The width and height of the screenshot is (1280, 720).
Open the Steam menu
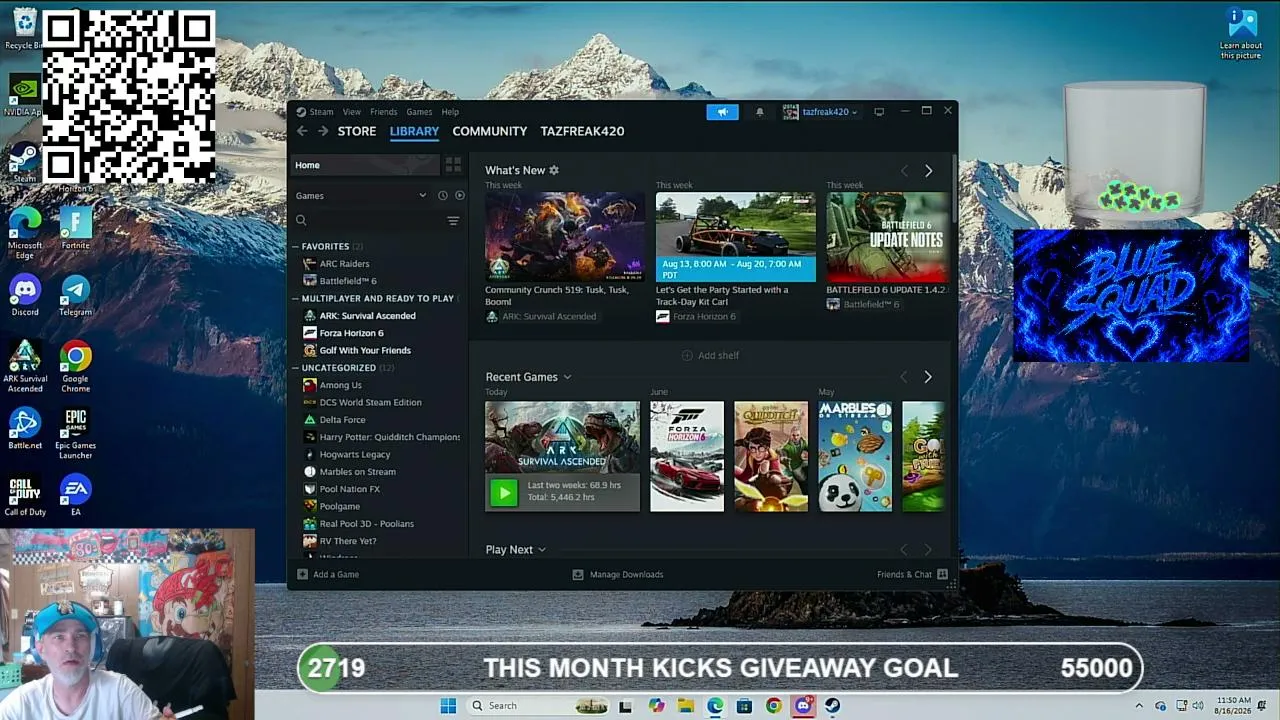point(321,112)
